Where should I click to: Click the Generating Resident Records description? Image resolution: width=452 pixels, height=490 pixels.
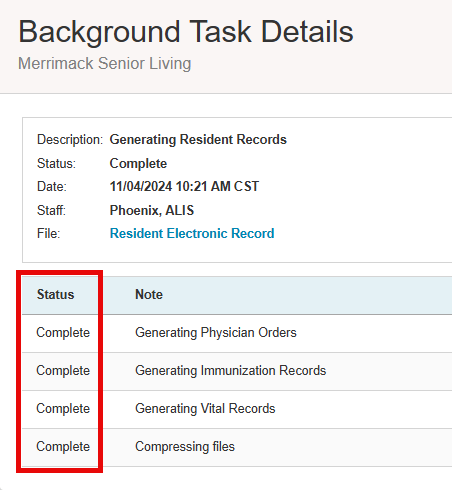198,140
